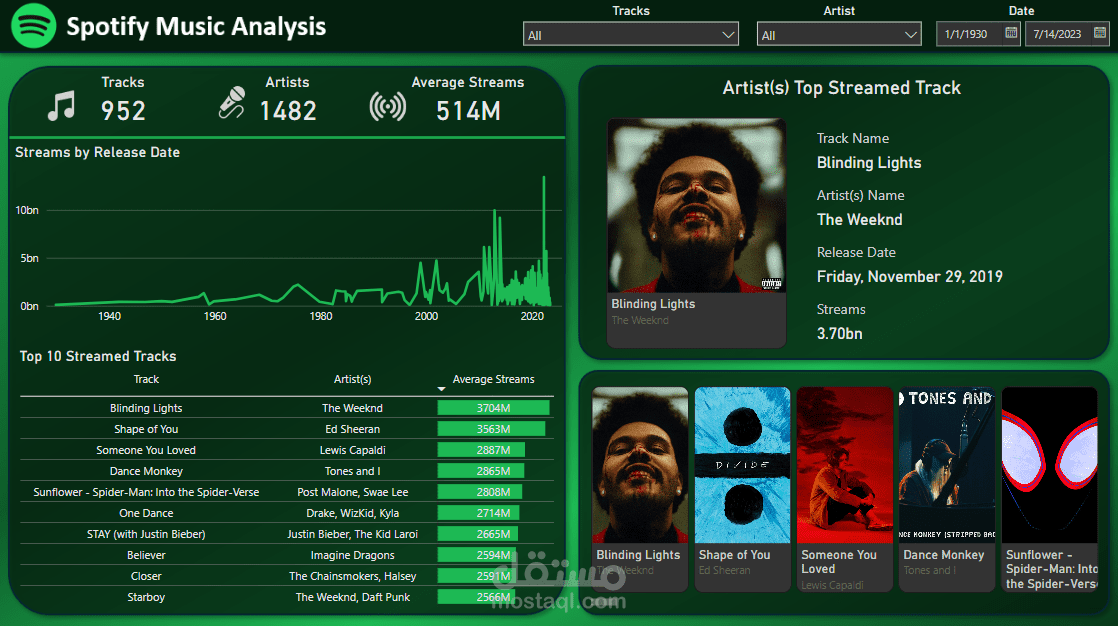Click the 514M Average Streams value
Screen dimensions: 1118x626
click(x=468, y=111)
